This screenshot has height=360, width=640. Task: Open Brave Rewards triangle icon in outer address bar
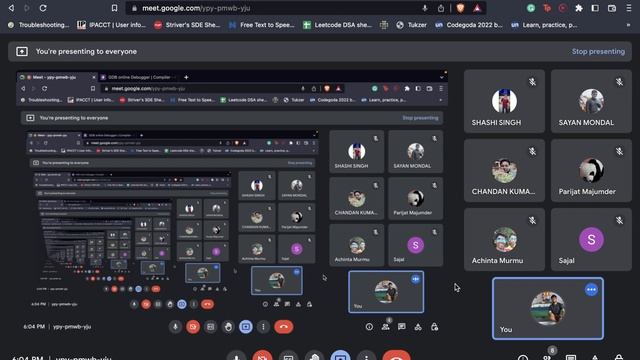477,8
